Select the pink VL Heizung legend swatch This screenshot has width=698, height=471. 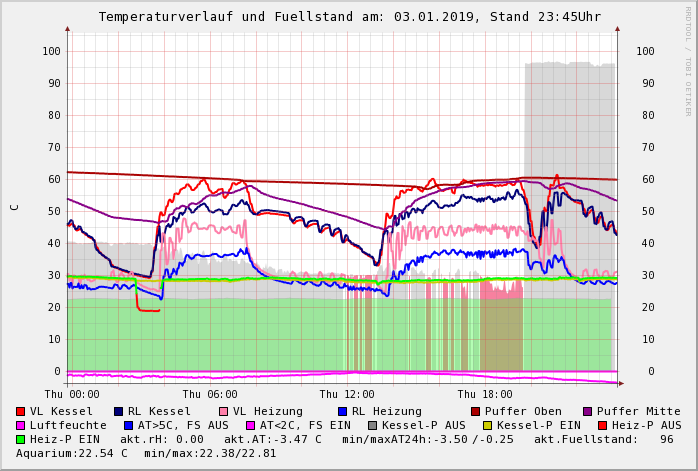tap(223, 411)
